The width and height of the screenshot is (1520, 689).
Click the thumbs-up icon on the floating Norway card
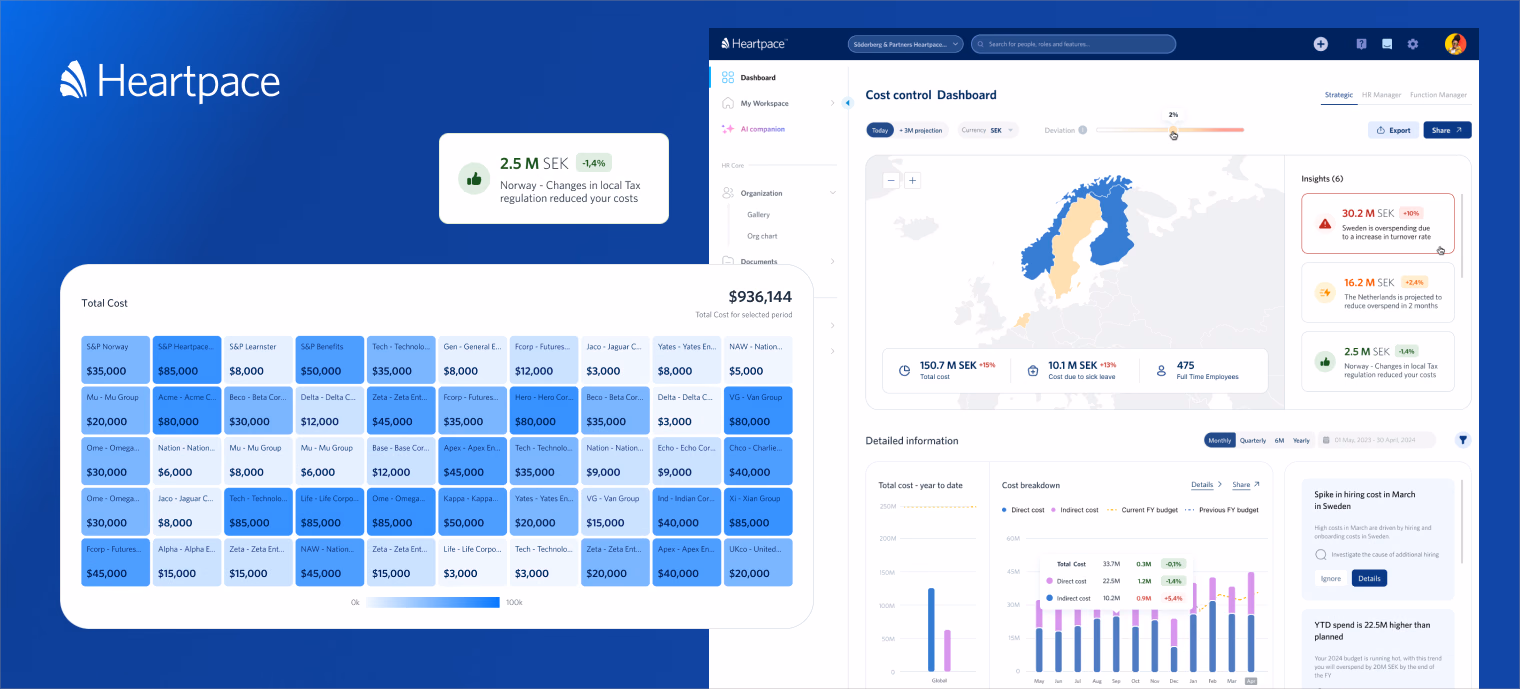coord(474,179)
